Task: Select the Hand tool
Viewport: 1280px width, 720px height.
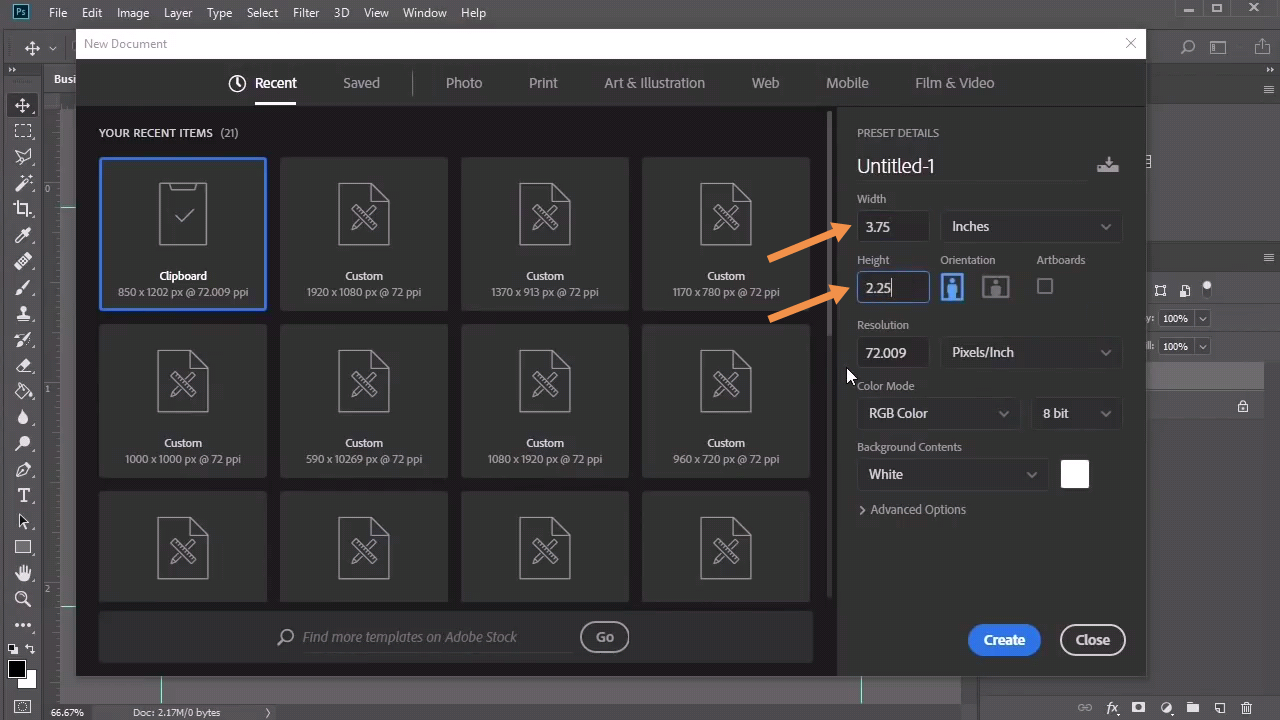Action: point(23,573)
